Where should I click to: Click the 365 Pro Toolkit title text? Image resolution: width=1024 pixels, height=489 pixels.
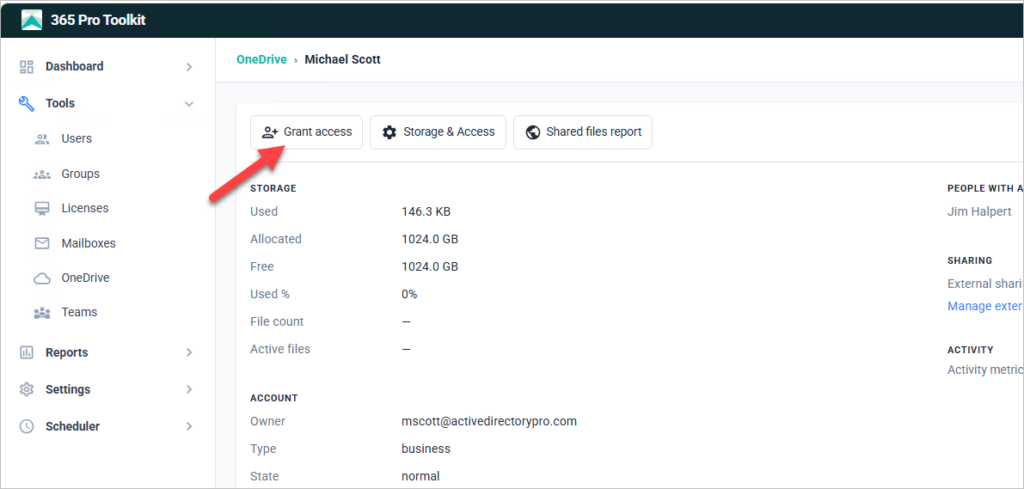click(98, 20)
